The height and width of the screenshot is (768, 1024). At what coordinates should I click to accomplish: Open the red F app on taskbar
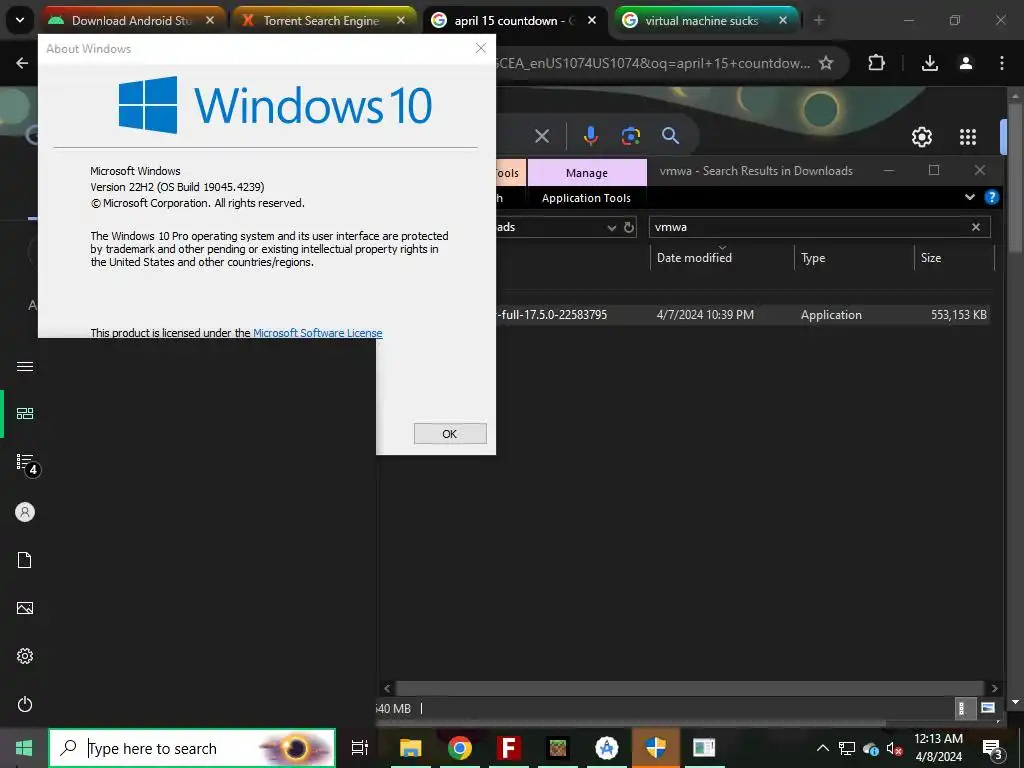point(509,748)
